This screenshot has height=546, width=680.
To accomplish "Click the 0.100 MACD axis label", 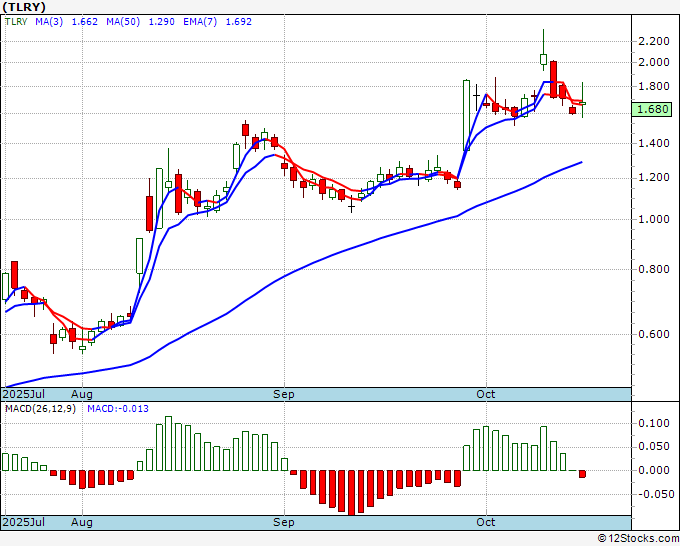I will pos(654,423).
